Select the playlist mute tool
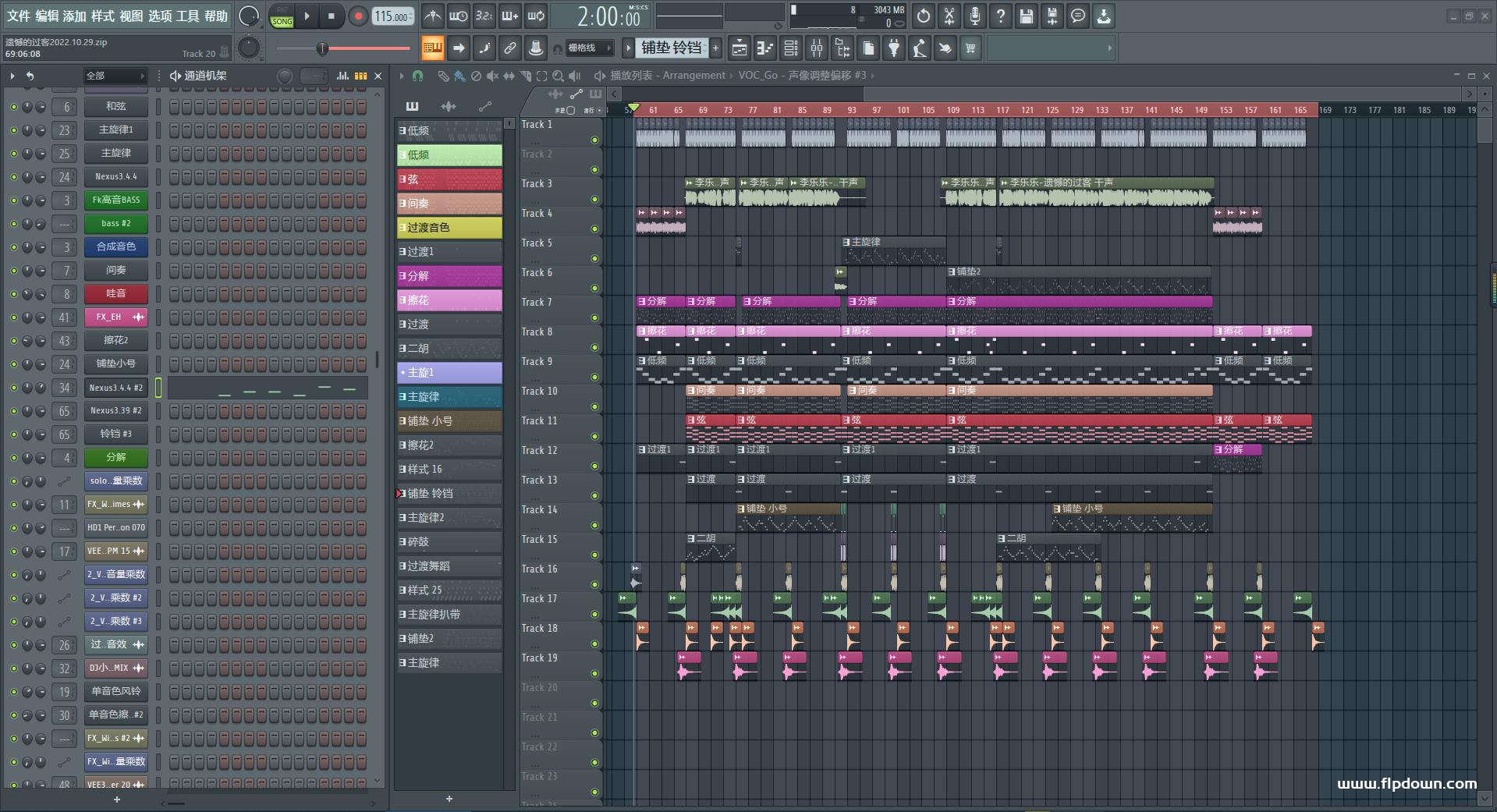The image size is (1497, 812). click(x=492, y=76)
